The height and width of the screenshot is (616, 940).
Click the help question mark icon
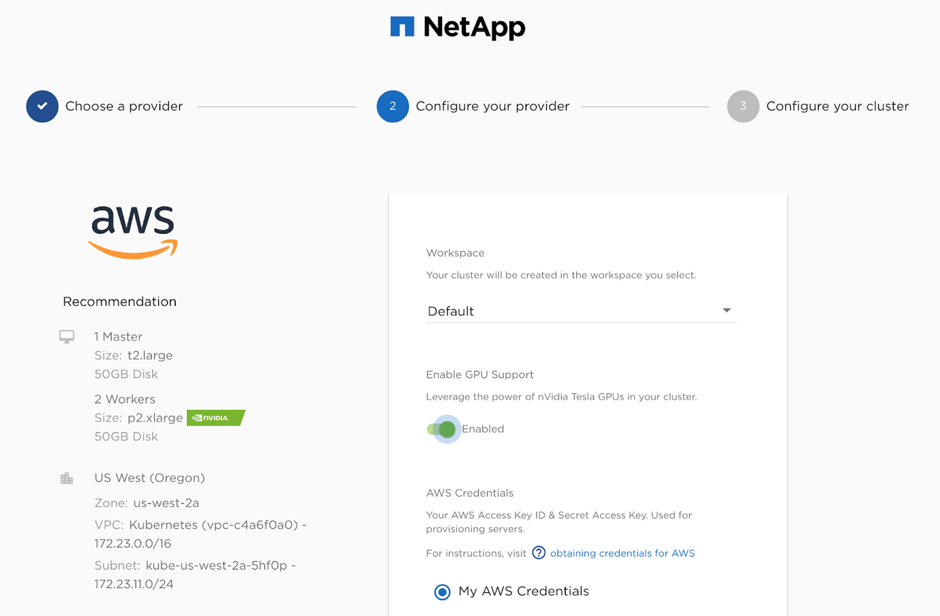539,553
